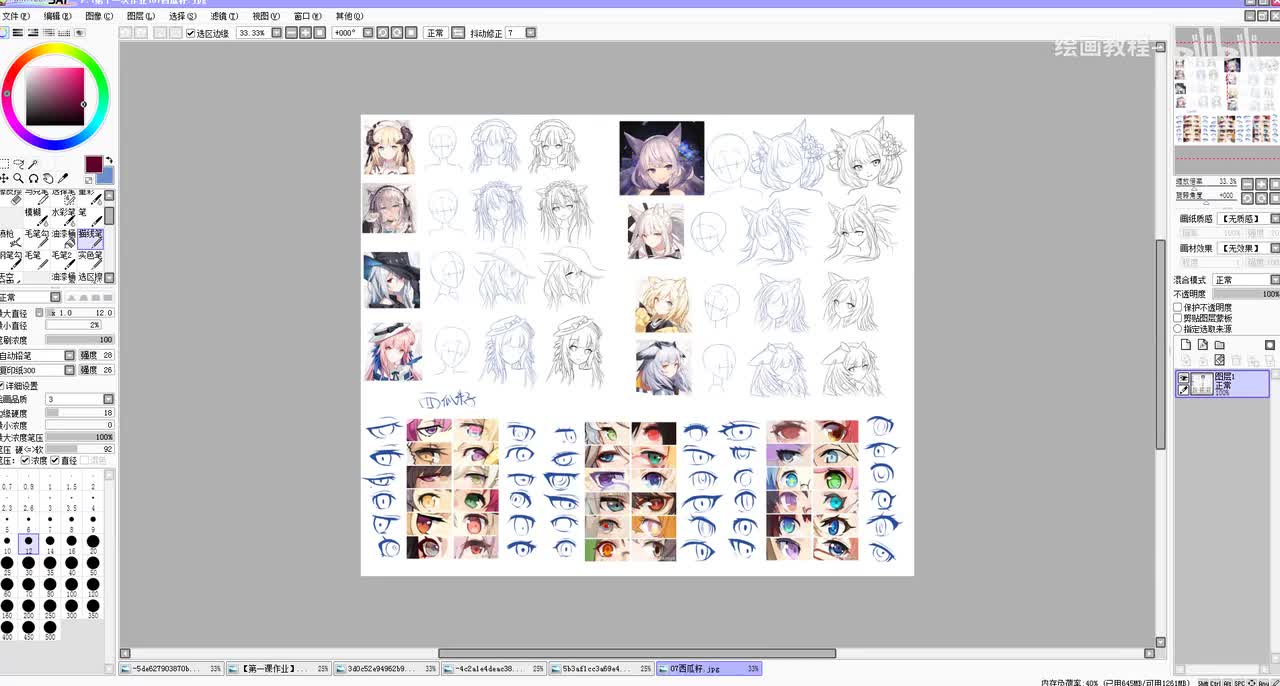Choose the 水彩笔 brush preset
1280x686 pixels.
(x=63, y=216)
